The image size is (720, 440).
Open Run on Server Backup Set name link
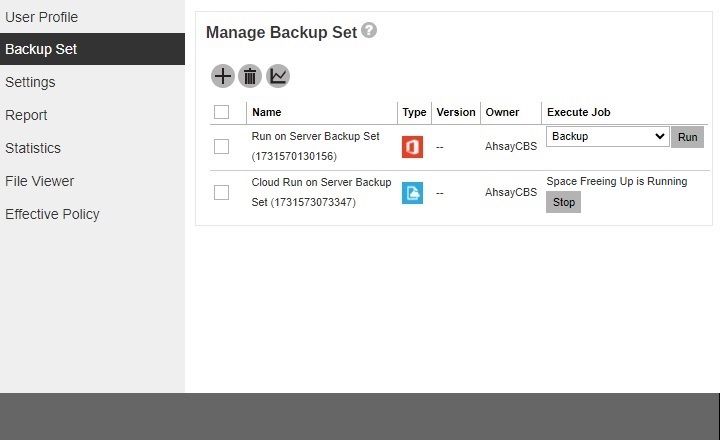pos(315,137)
